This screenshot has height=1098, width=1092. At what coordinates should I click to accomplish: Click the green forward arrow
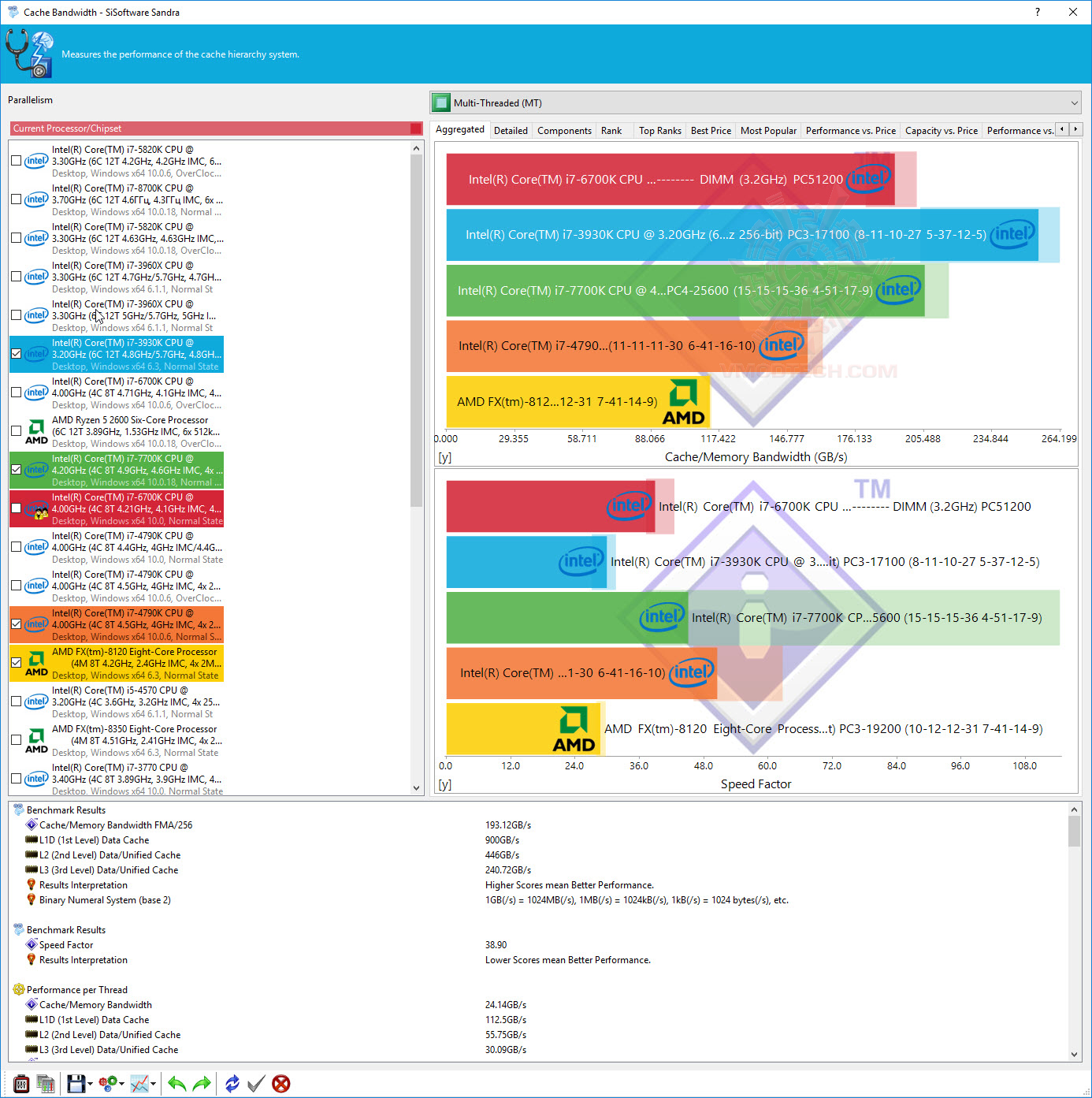202,1084
